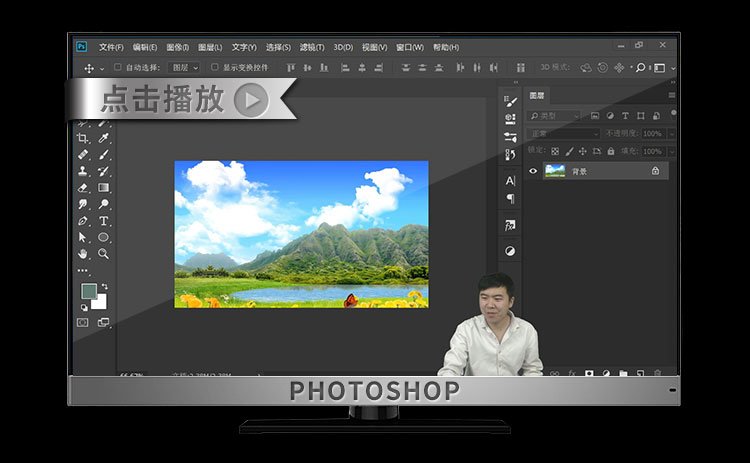750x463 pixels.
Task: Toggle smart object filter in Layers panel
Action: 656,116
